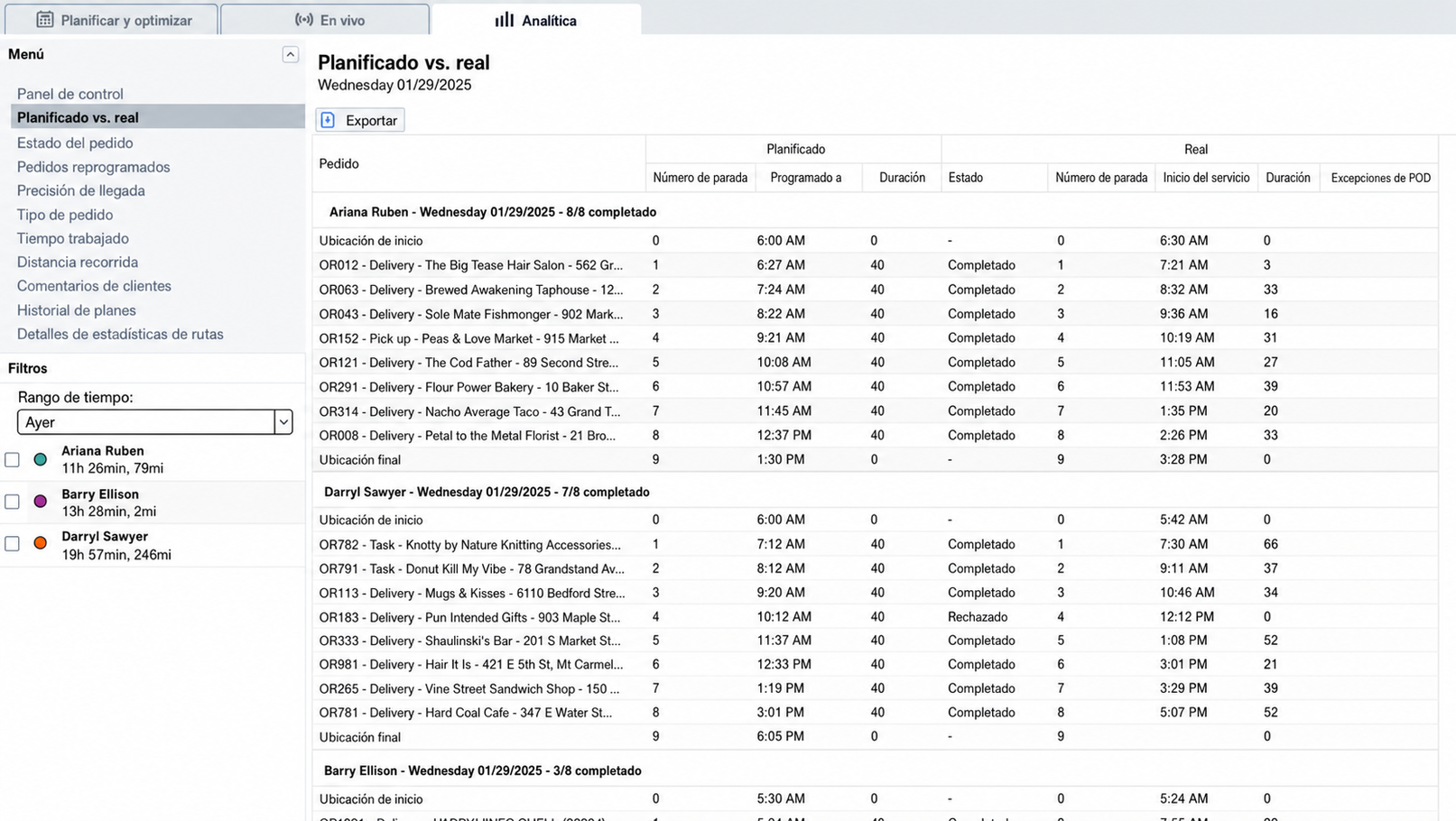Click the 3:28 PM actual end time for Ariana Ruben

click(1183, 460)
